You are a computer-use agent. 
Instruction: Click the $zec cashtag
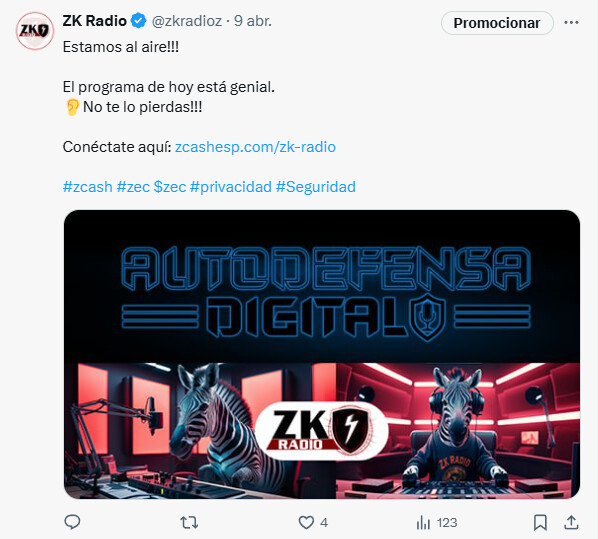[170, 187]
